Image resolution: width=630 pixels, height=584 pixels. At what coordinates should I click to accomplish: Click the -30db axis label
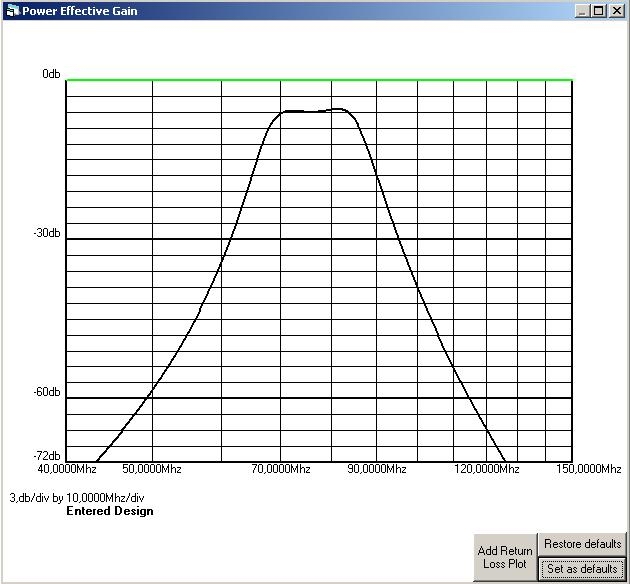click(x=47, y=233)
